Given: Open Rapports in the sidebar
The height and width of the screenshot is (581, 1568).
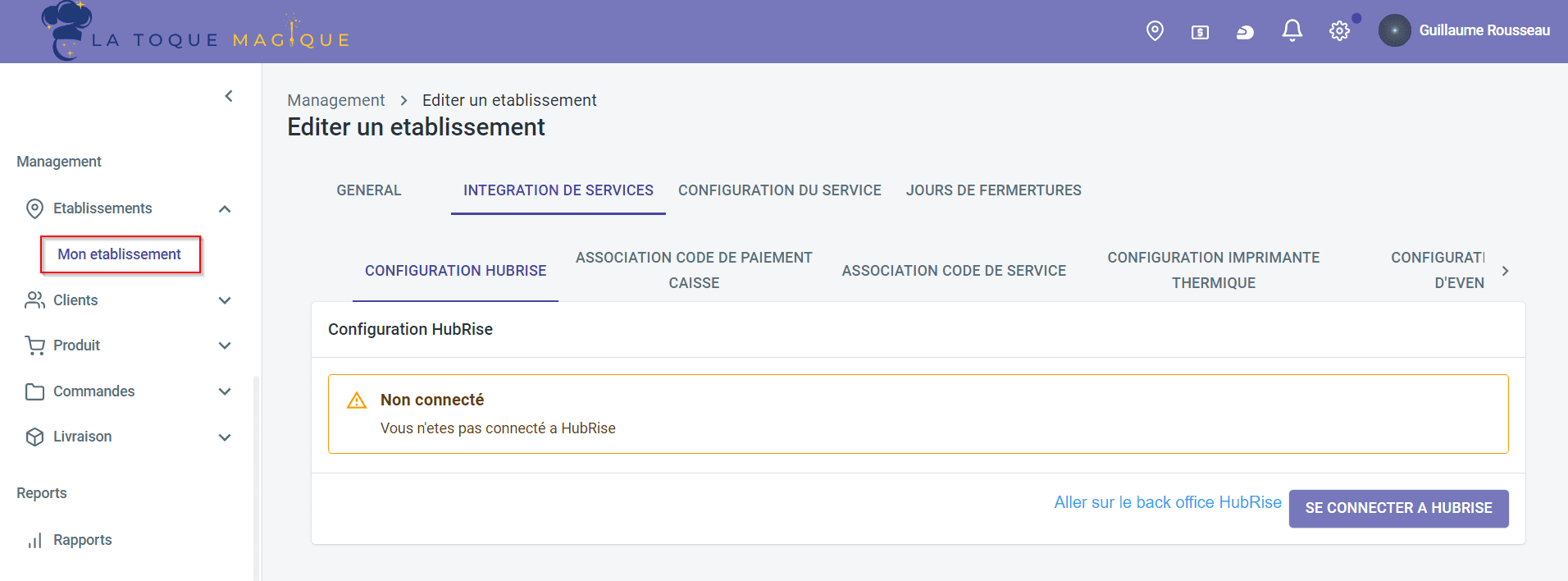Looking at the screenshot, I should tap(82, 540).
